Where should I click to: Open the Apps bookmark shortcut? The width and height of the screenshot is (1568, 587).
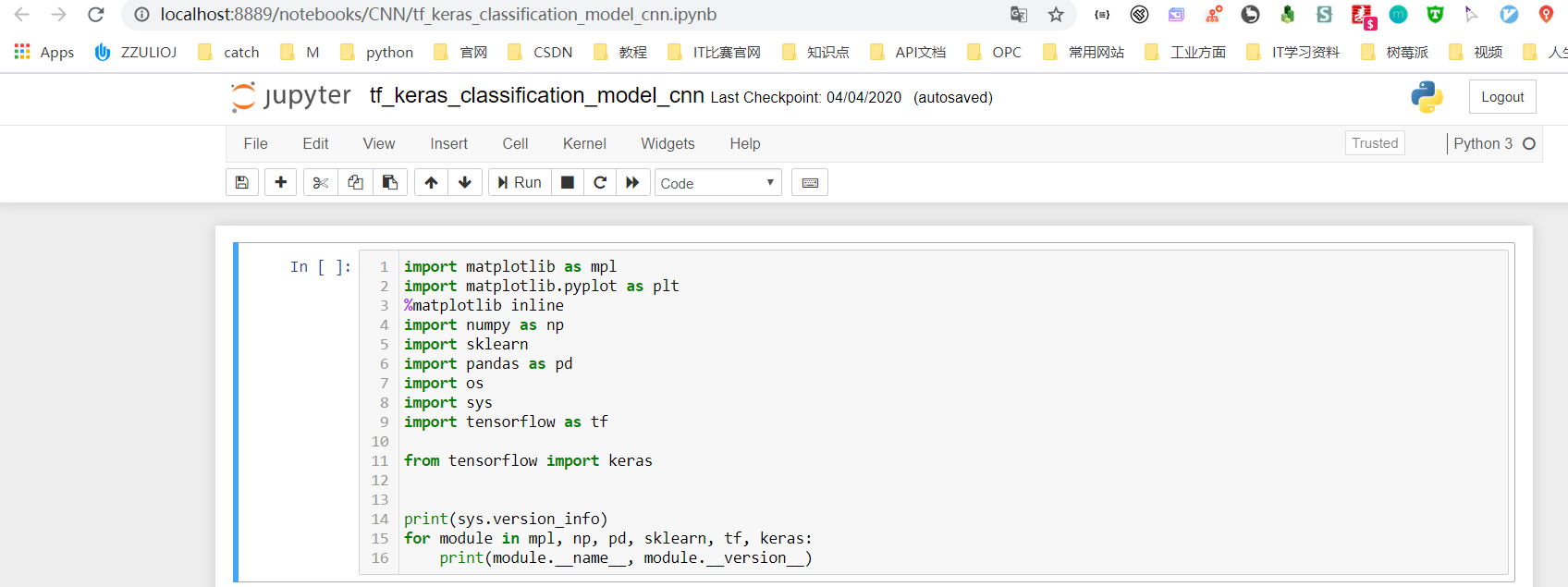coord(43,52)
